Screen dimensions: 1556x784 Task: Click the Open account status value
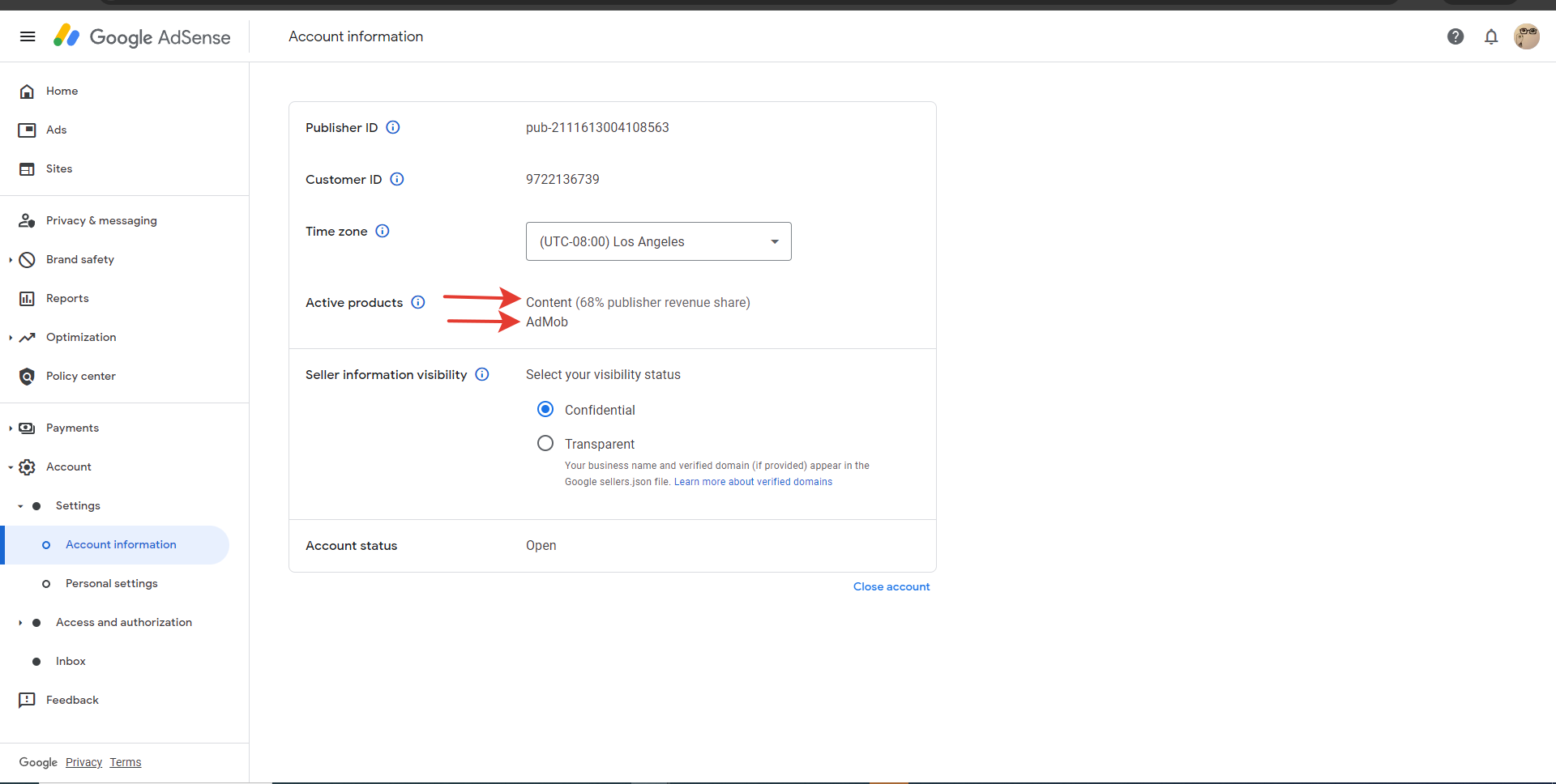tap(541, 545)
